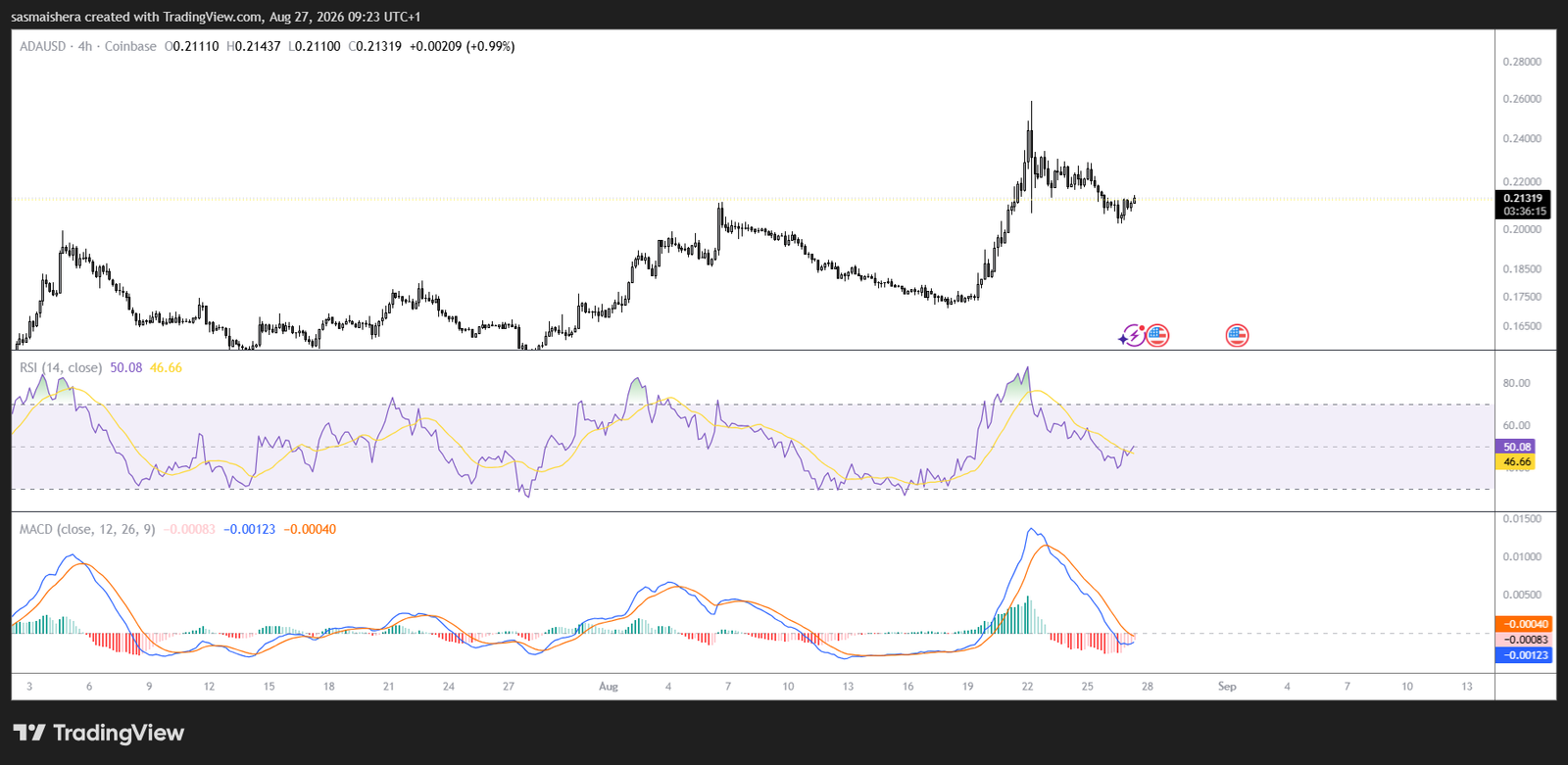Click the ADAUSD symbol title
The height and width of the screenshot is (765, 1568).
[x=44, y=46]
